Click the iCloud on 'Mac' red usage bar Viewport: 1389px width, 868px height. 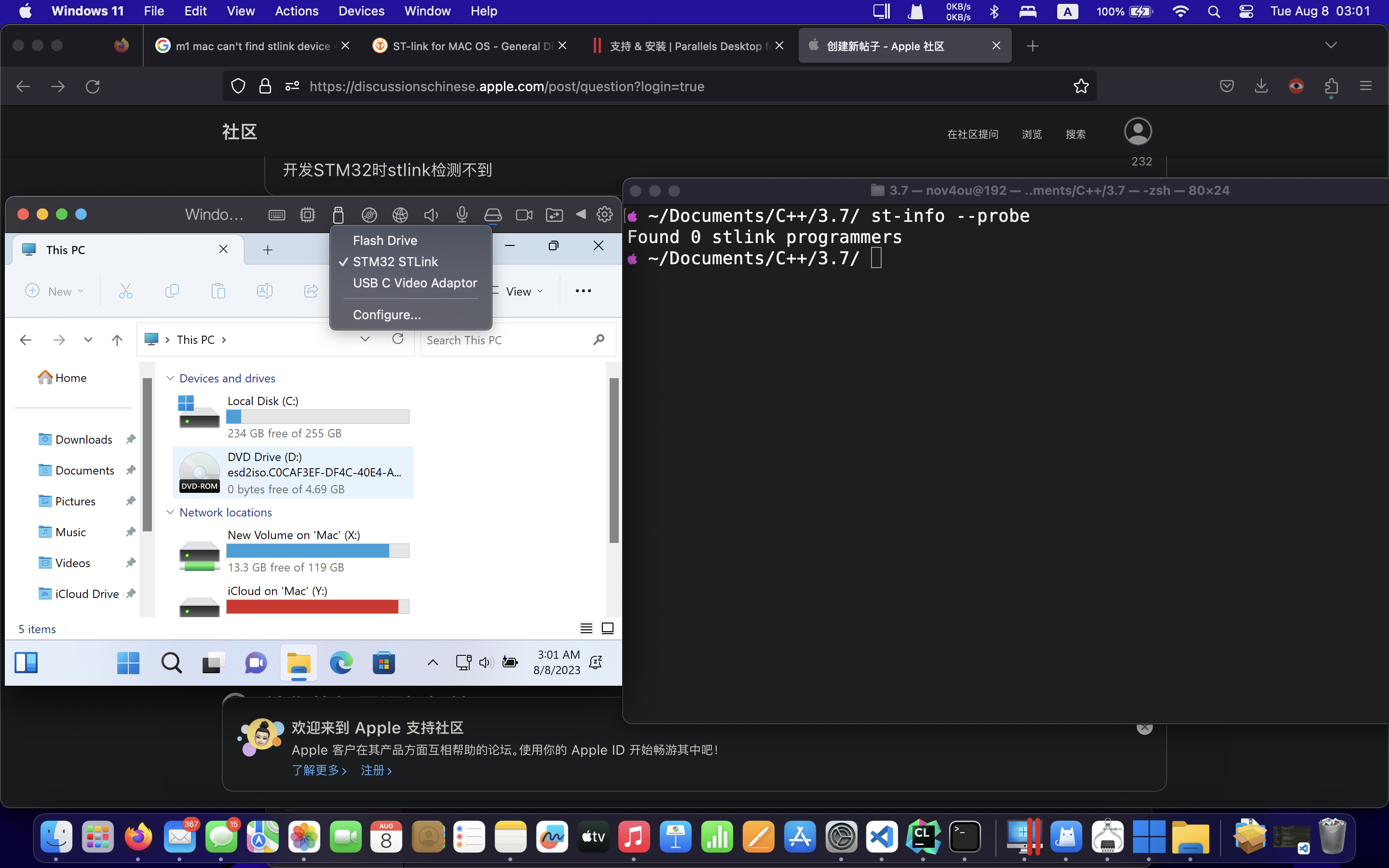click(313, 606)
